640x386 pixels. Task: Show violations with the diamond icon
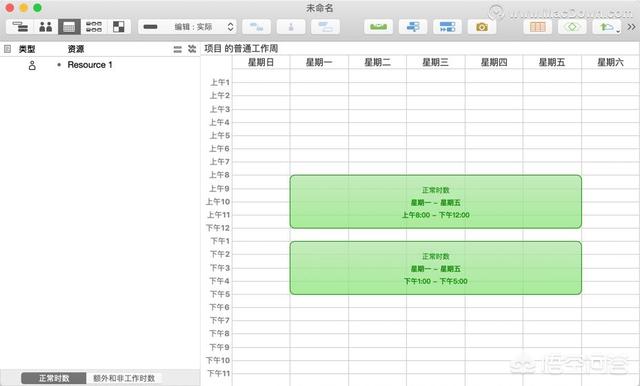pyautogui.click(x=572, y=27)
